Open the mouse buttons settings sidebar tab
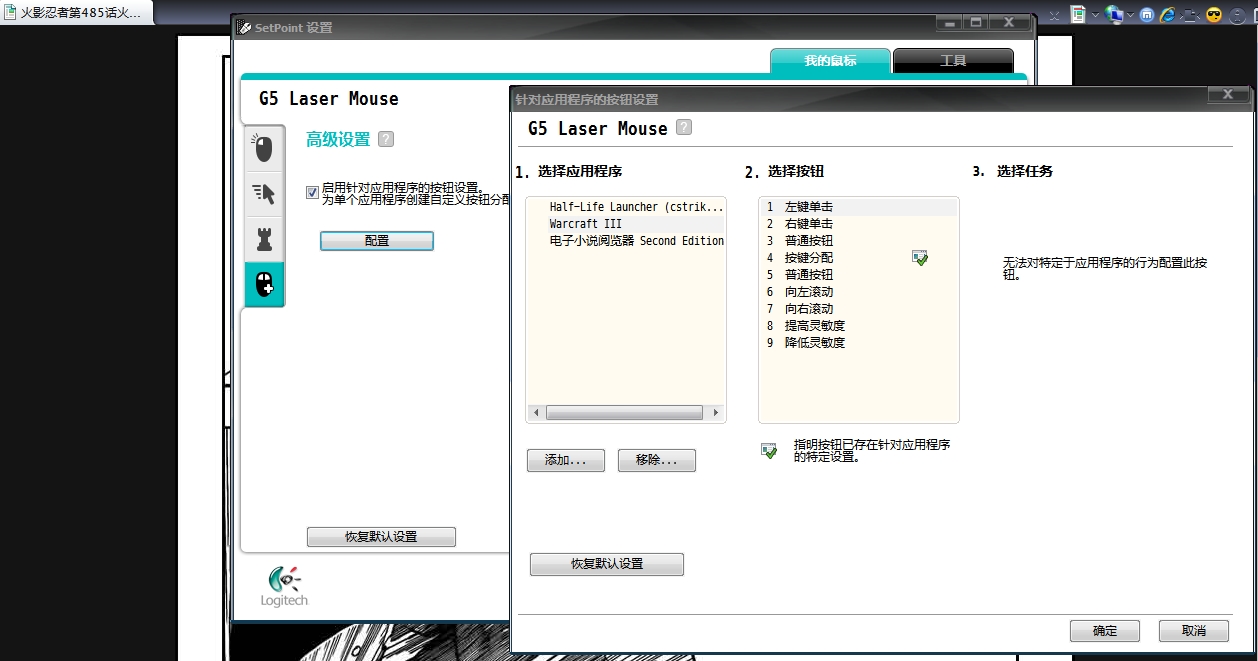The width and height of the screenshot is (1258, 661). tap(264, 149)
